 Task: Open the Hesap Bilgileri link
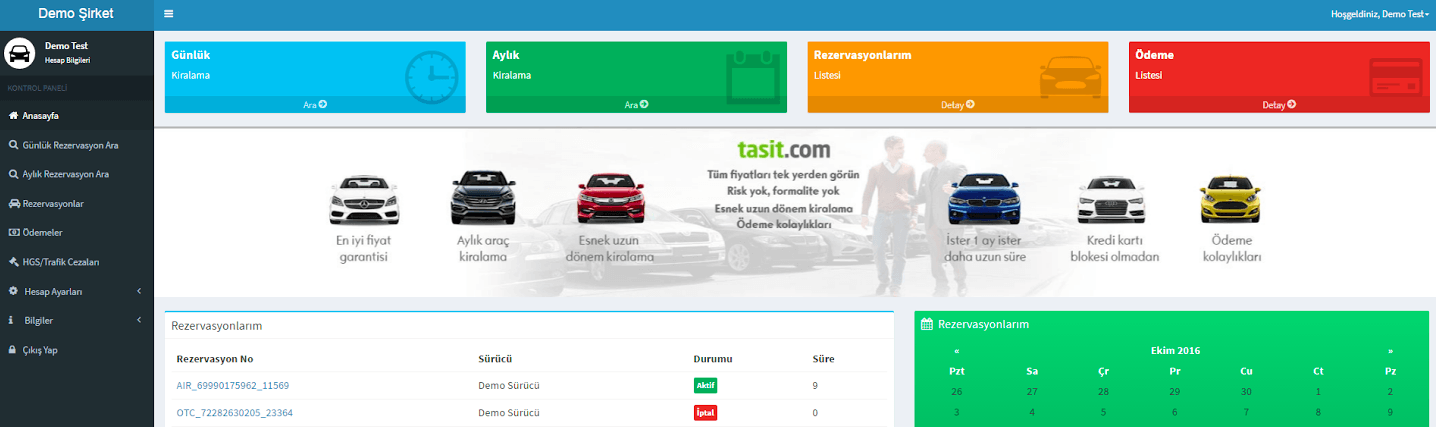[x=68, y=61]
